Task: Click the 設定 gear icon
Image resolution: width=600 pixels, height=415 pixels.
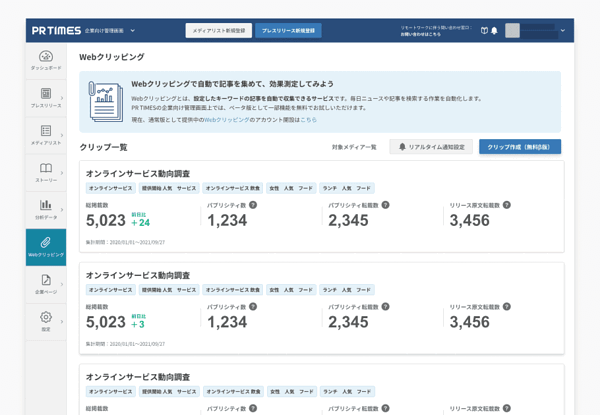Action: click(46, 317)
